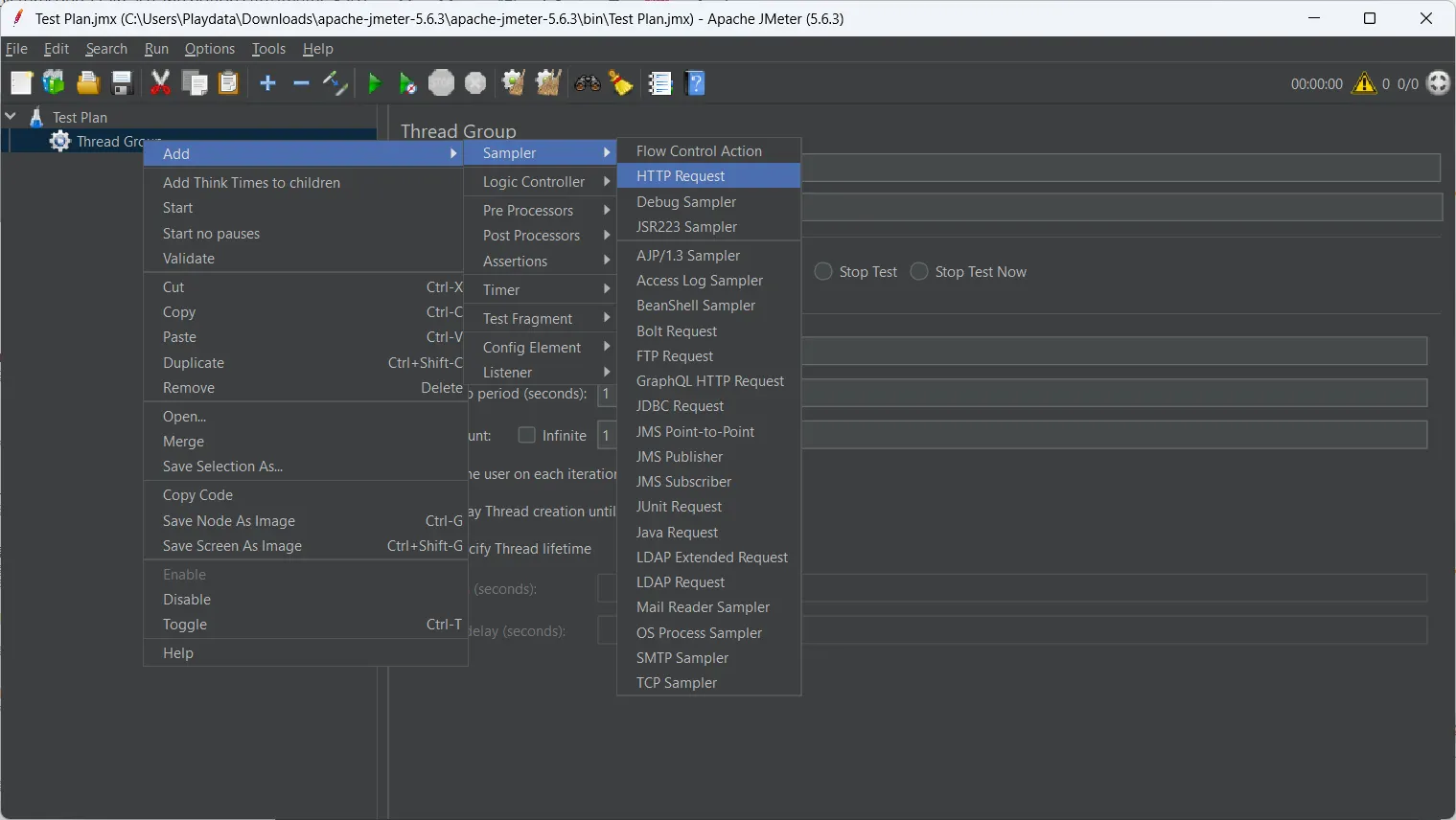Screen dimensions: 1456x820
Task: Click the Copy toolbar icon
Action: 195,83
